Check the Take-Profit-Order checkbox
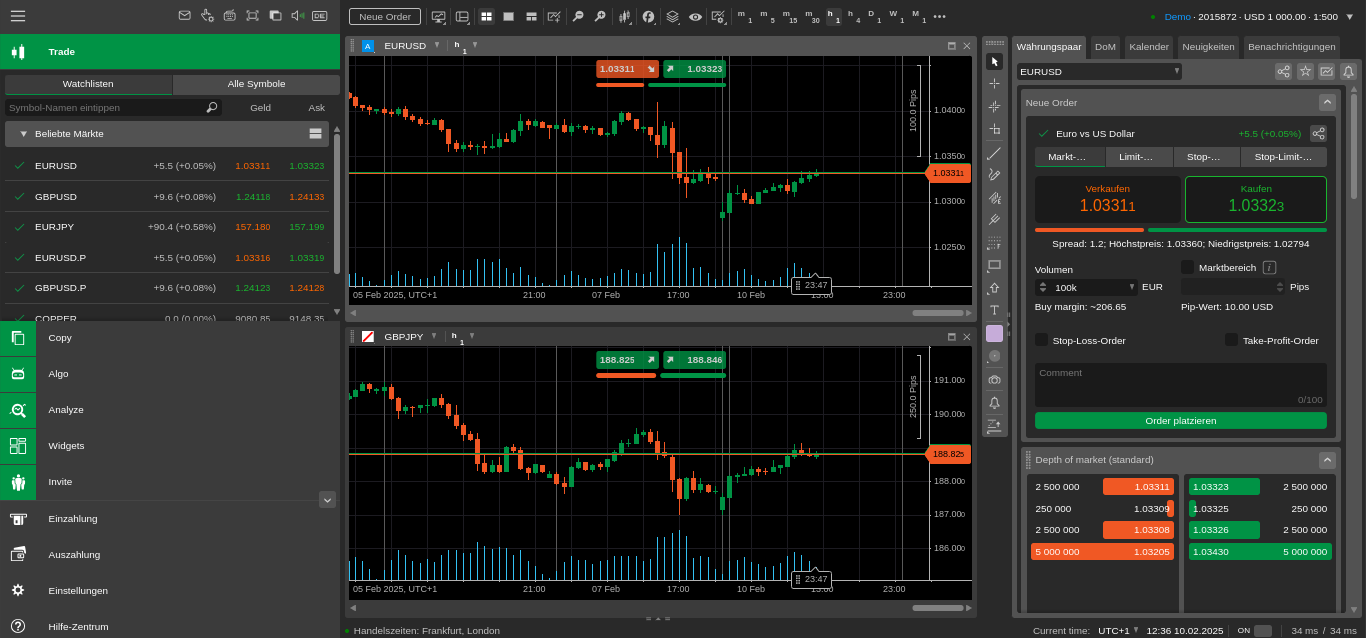Screen dimensions: 1366x638 click(1231, 340)
